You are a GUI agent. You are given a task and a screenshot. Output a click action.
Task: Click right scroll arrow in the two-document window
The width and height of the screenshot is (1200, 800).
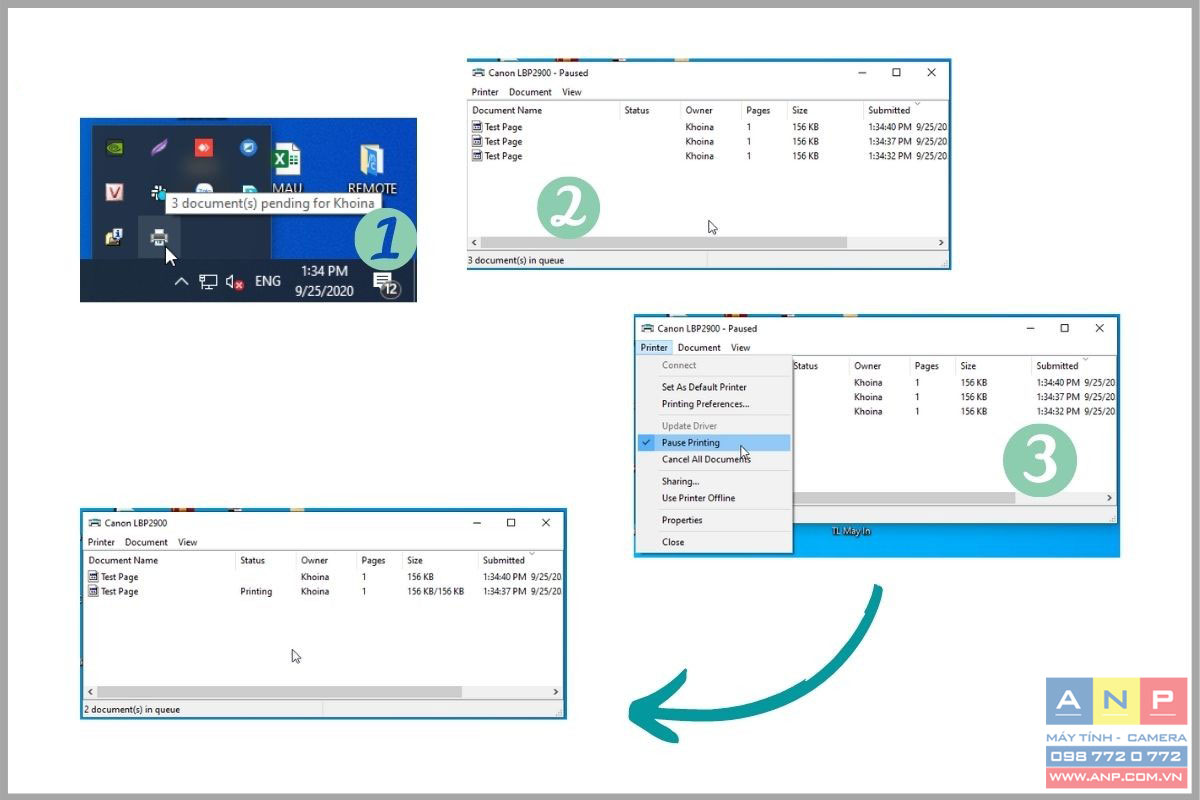556,691
